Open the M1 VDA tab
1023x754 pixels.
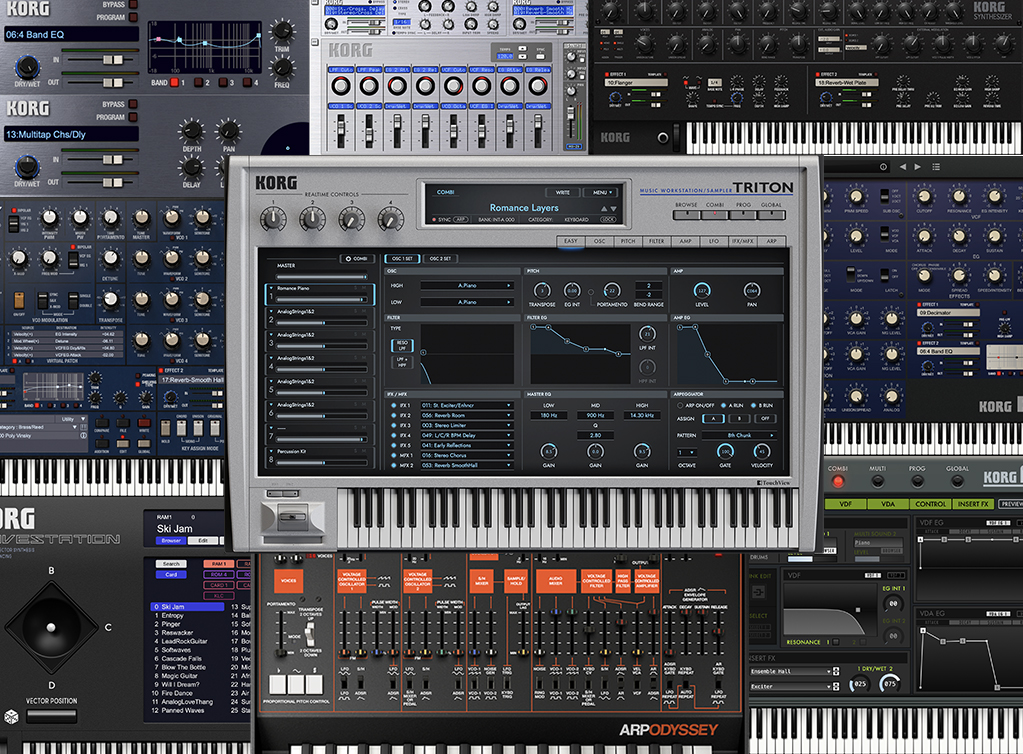coord(887,504)
